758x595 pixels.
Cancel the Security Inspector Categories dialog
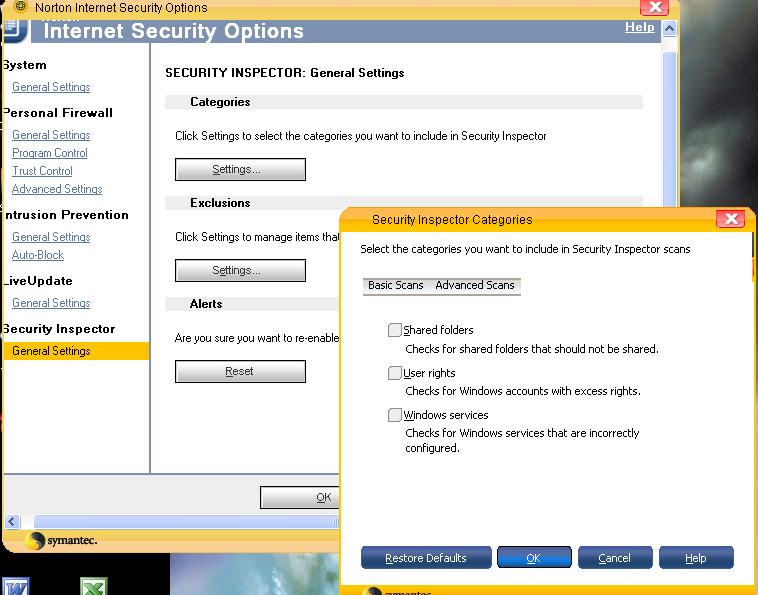(615, 558)
